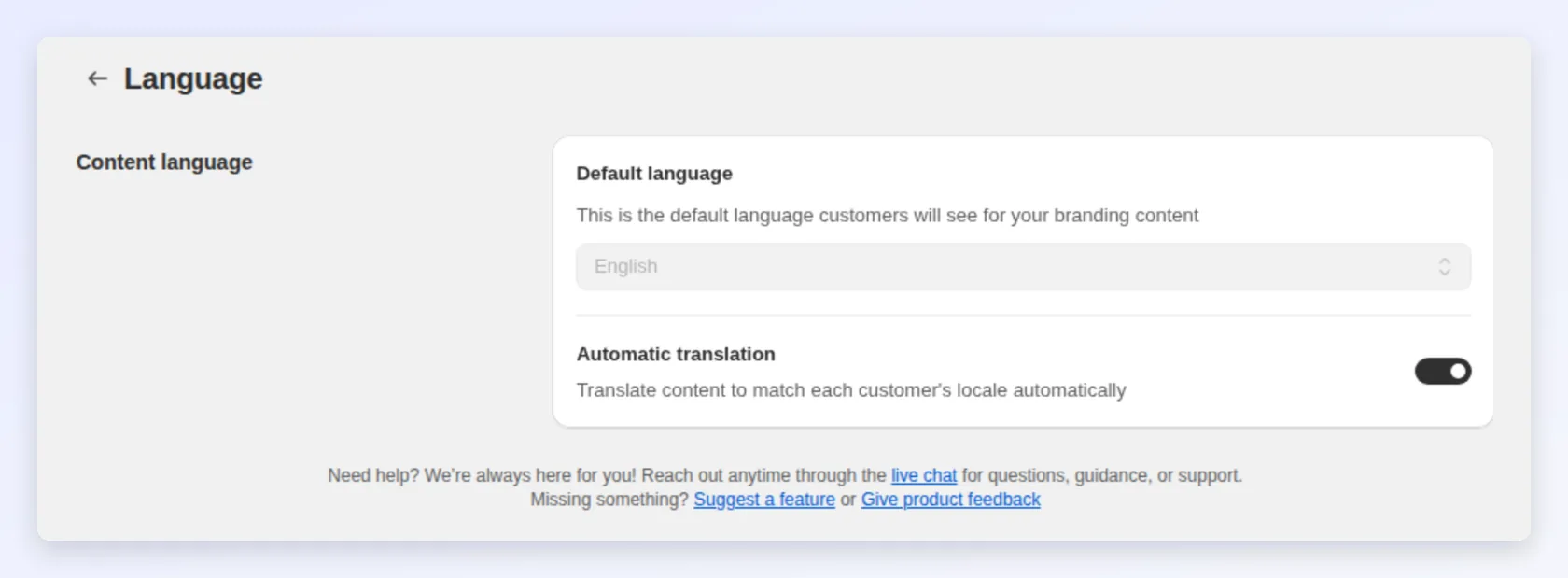Click the 'Translate content to match each customer's locale' description
1568x578 pixels.
(x=851, y=390)
